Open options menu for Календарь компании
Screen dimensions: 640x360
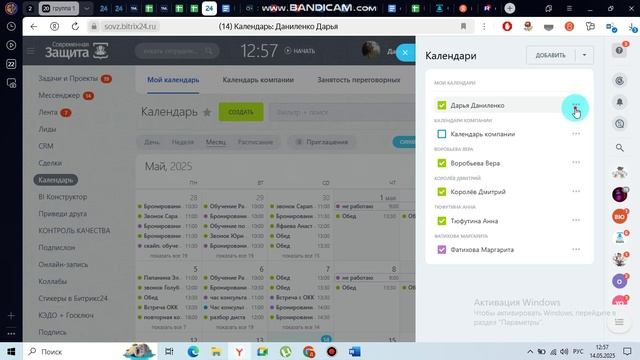pos(576,134)
